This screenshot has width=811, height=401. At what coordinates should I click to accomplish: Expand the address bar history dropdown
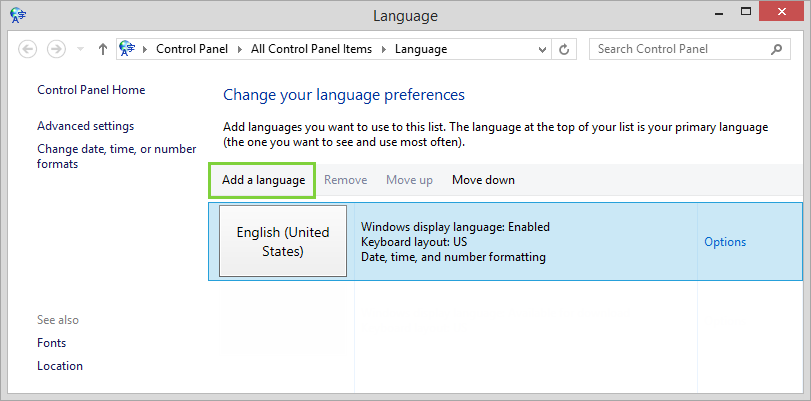541,49
